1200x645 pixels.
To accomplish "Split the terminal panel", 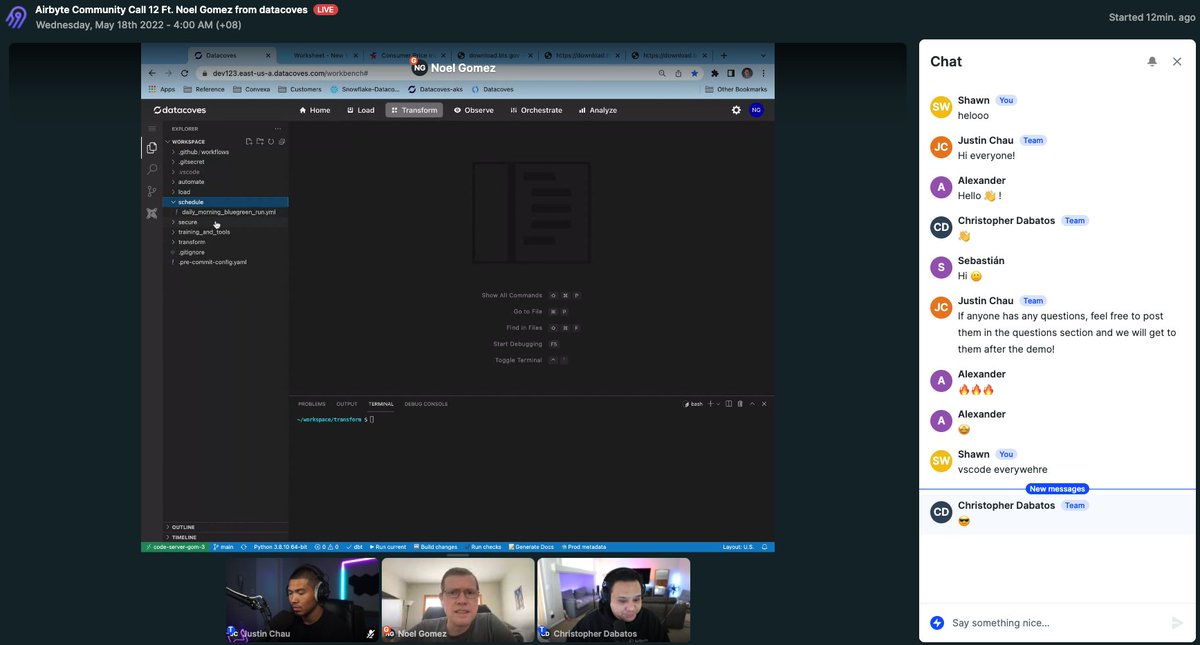I will [x=729, y=404].
